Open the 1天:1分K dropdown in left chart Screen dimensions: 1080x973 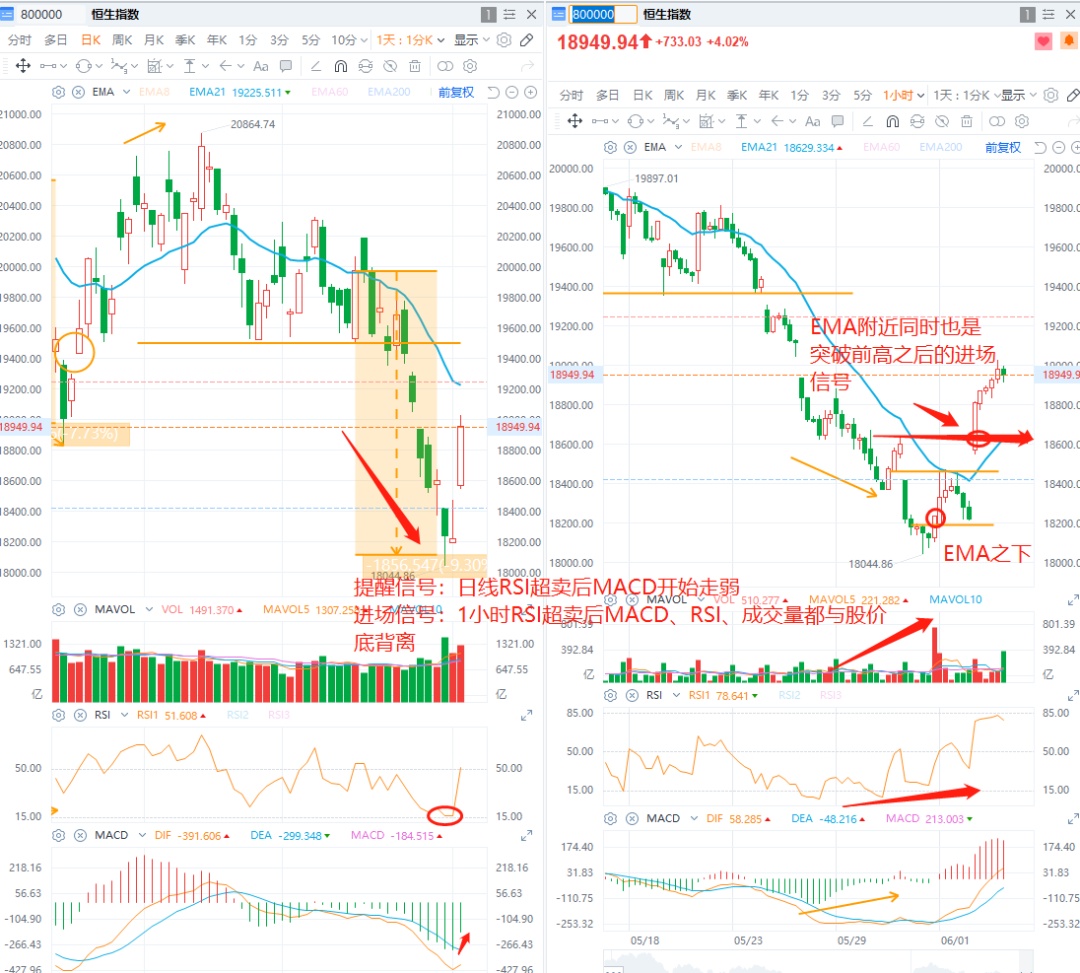pos(411,40)
